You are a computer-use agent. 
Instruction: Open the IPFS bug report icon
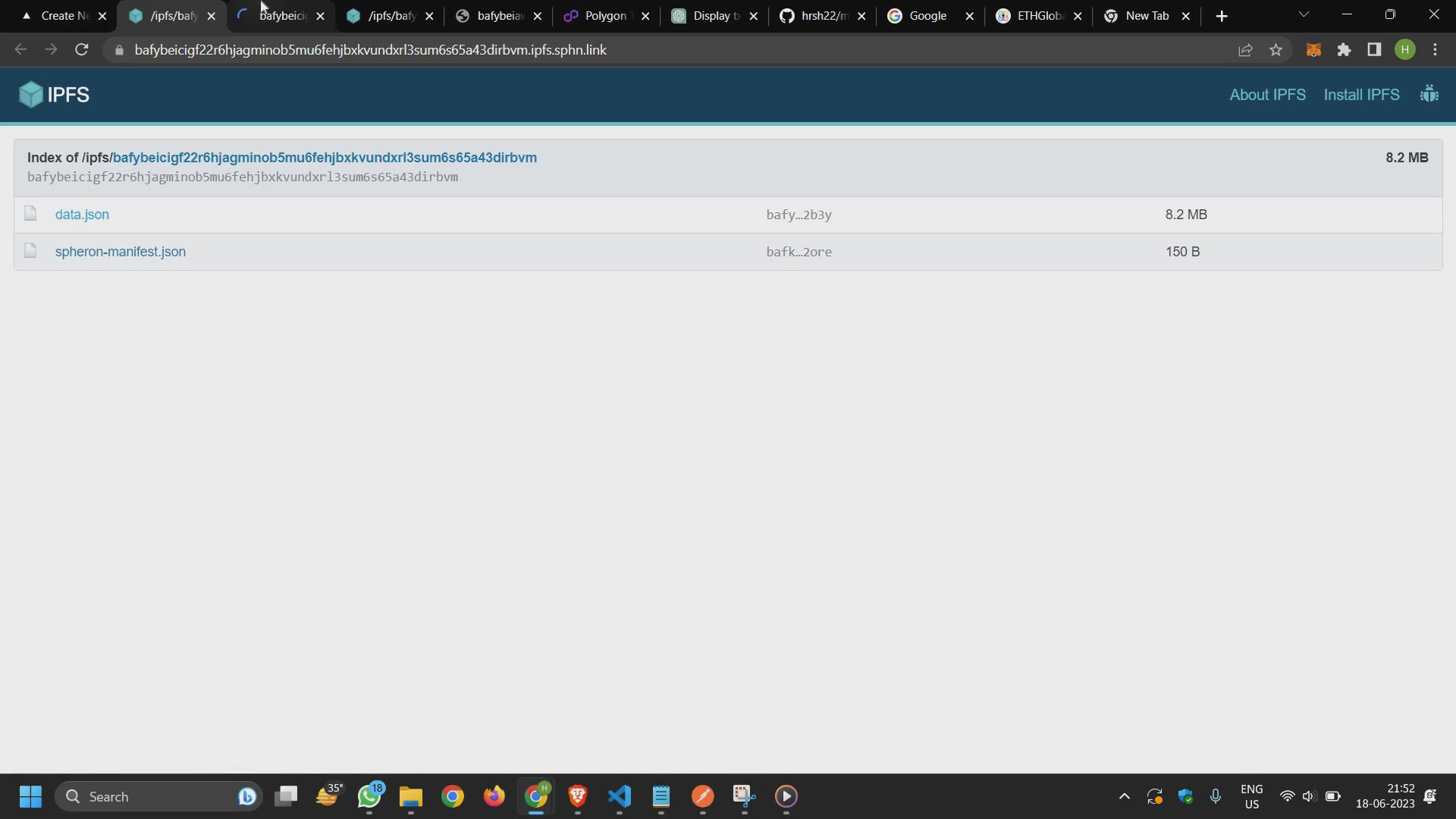point(1429,94)
